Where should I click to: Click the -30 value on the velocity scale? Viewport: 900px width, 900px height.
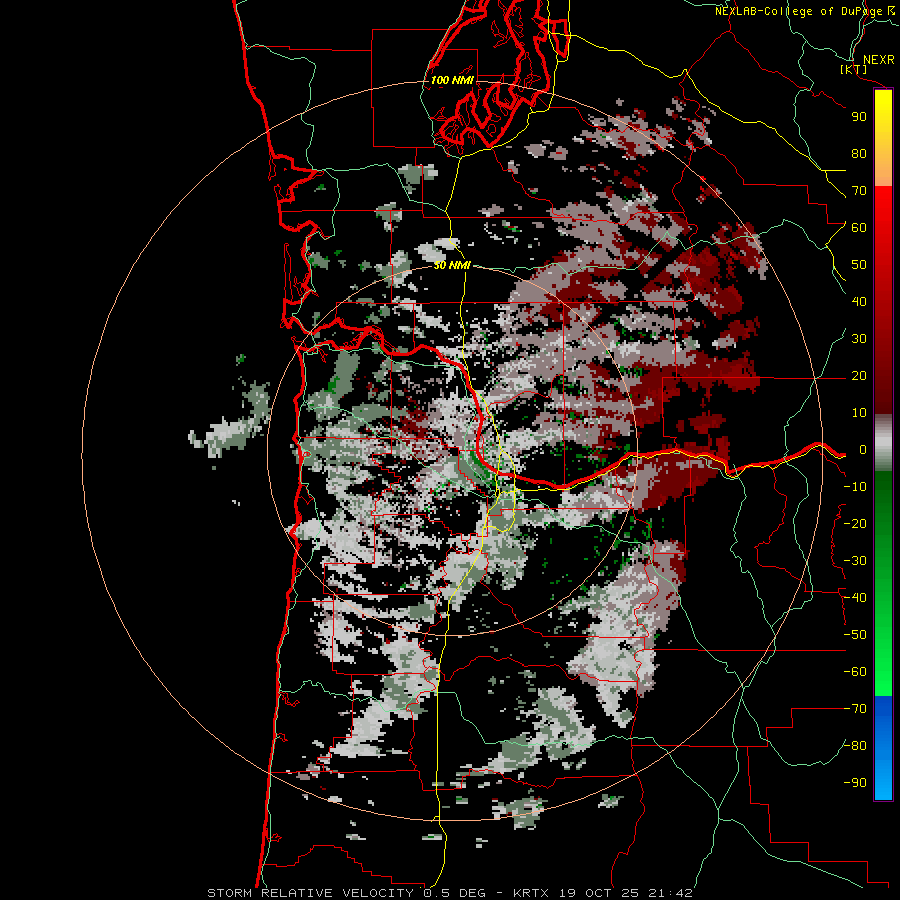[855, 561]
